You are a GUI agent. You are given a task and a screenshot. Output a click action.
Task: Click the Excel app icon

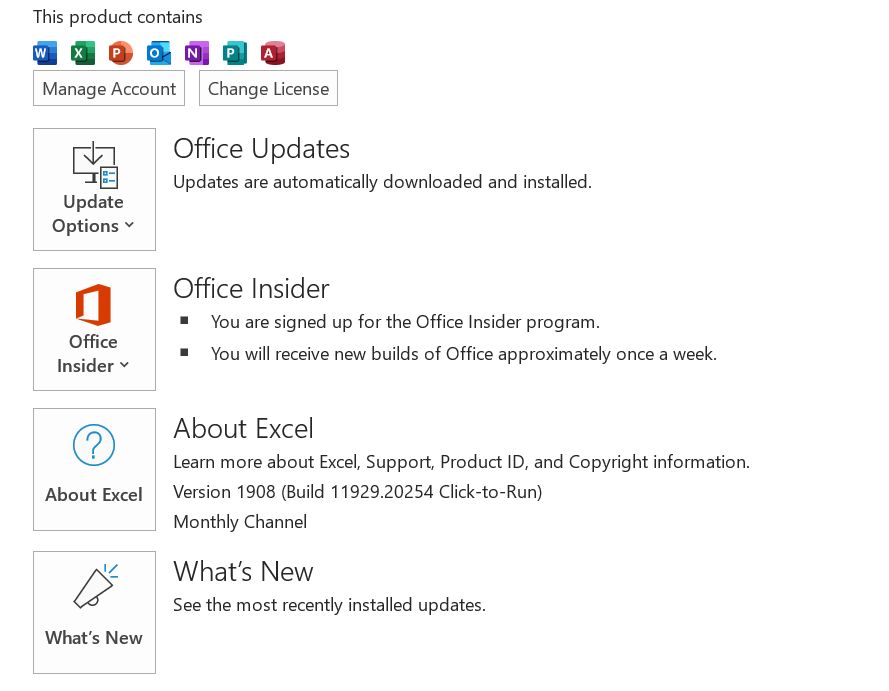click(x=83, y=53)
